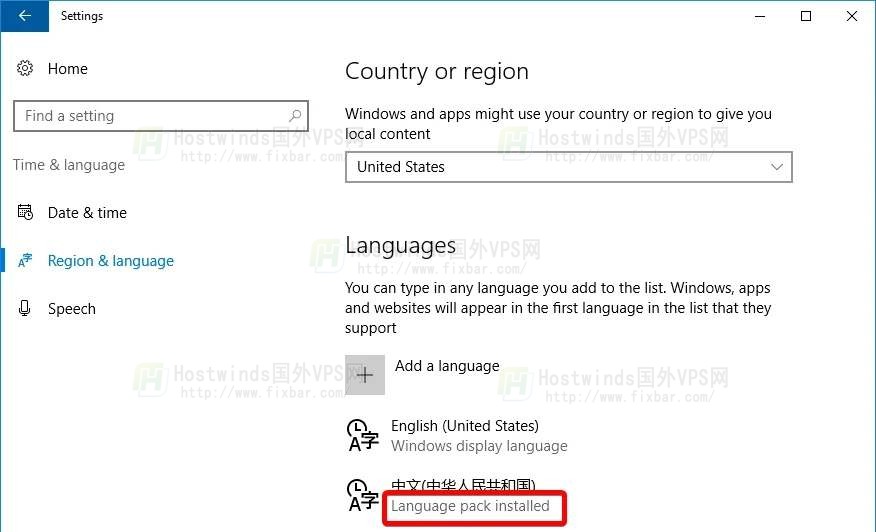Maximize the Settings window
The width and height of the screenshot is (876, 532).
(x=806, y=16)
